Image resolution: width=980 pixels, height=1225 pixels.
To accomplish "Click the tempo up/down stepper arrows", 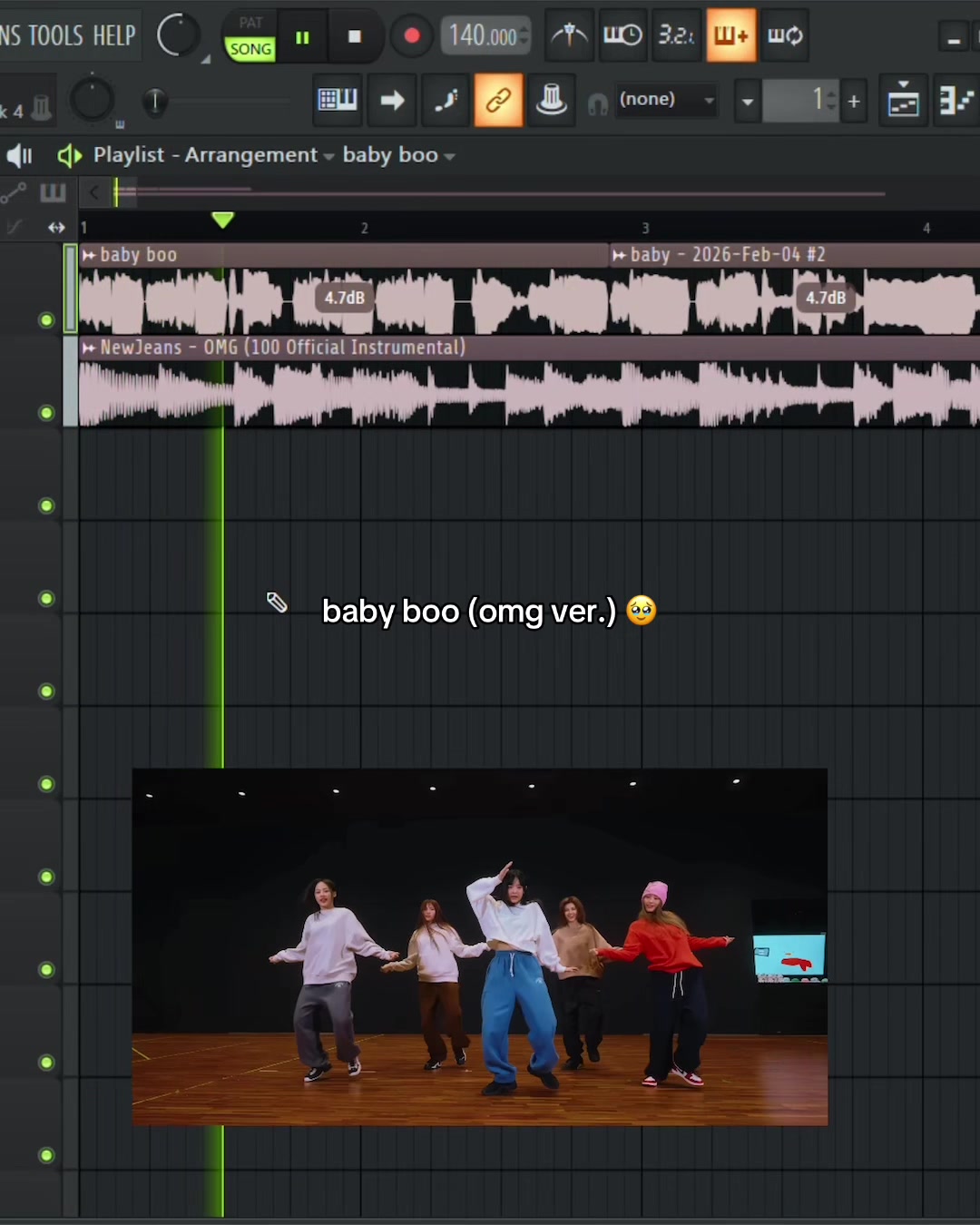I will pos(524,36).
